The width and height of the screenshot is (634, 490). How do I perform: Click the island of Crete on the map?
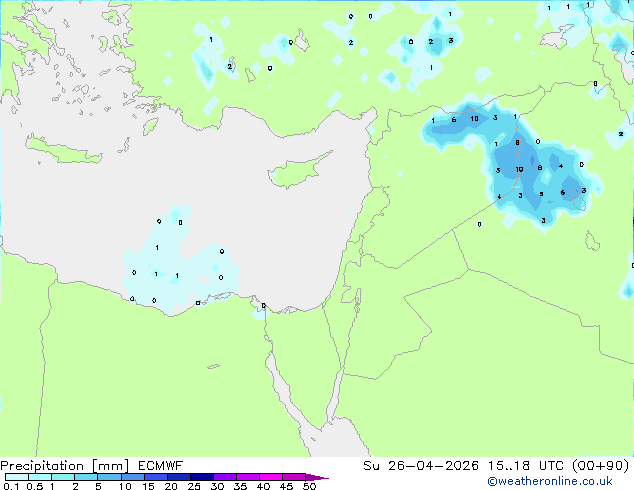64,150
